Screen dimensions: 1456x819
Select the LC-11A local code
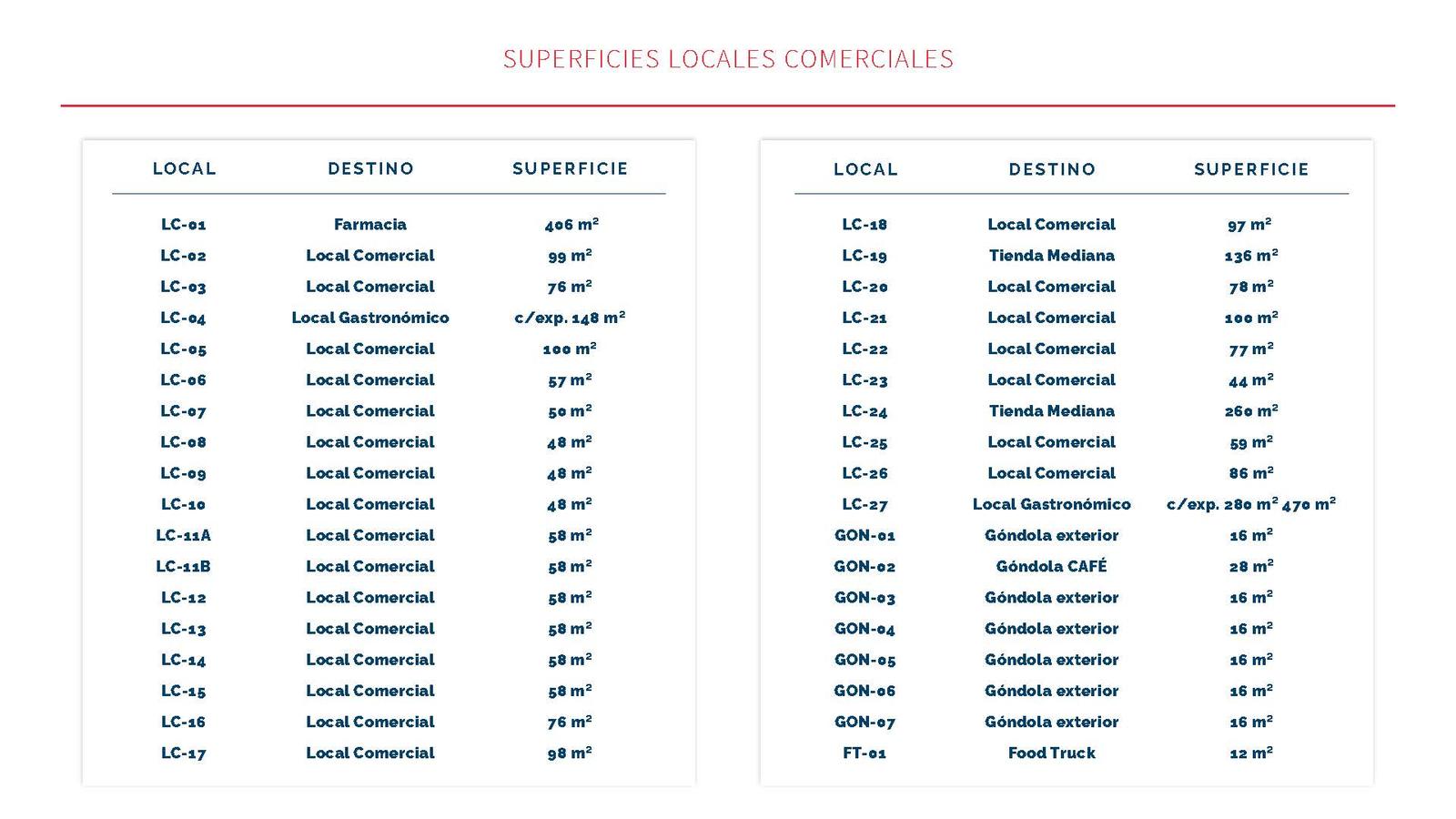click(x=184, y=535)
